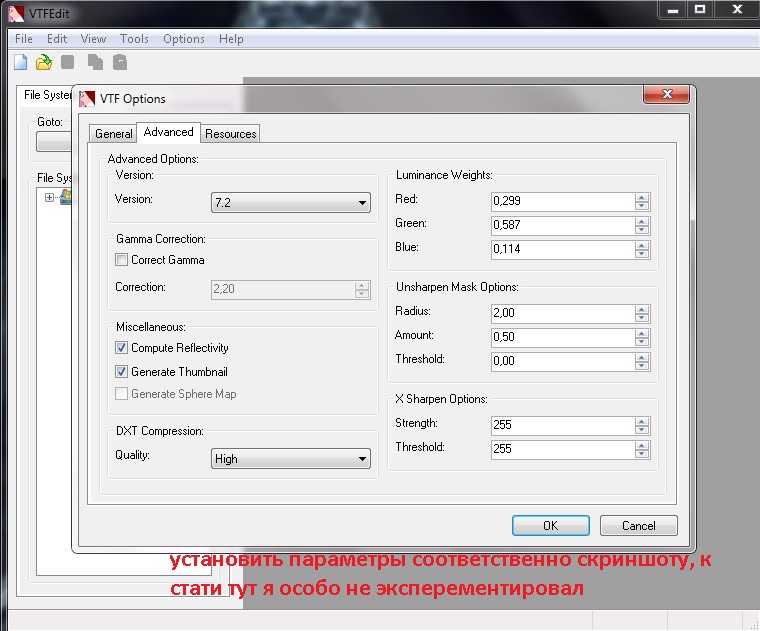
Task: Click the X Sharpen Threshold spinner arrows
Action: (642, 449)
